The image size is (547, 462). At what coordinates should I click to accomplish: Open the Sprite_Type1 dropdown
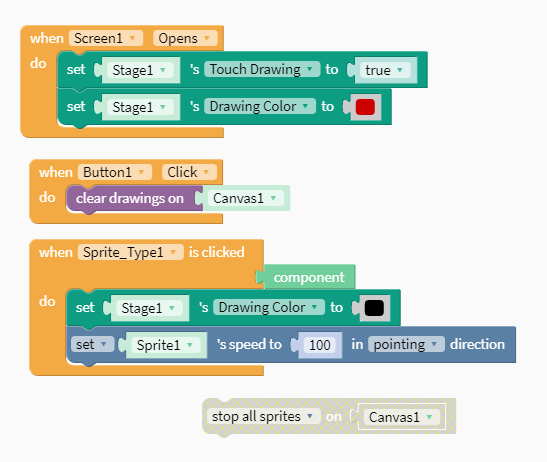130,252
